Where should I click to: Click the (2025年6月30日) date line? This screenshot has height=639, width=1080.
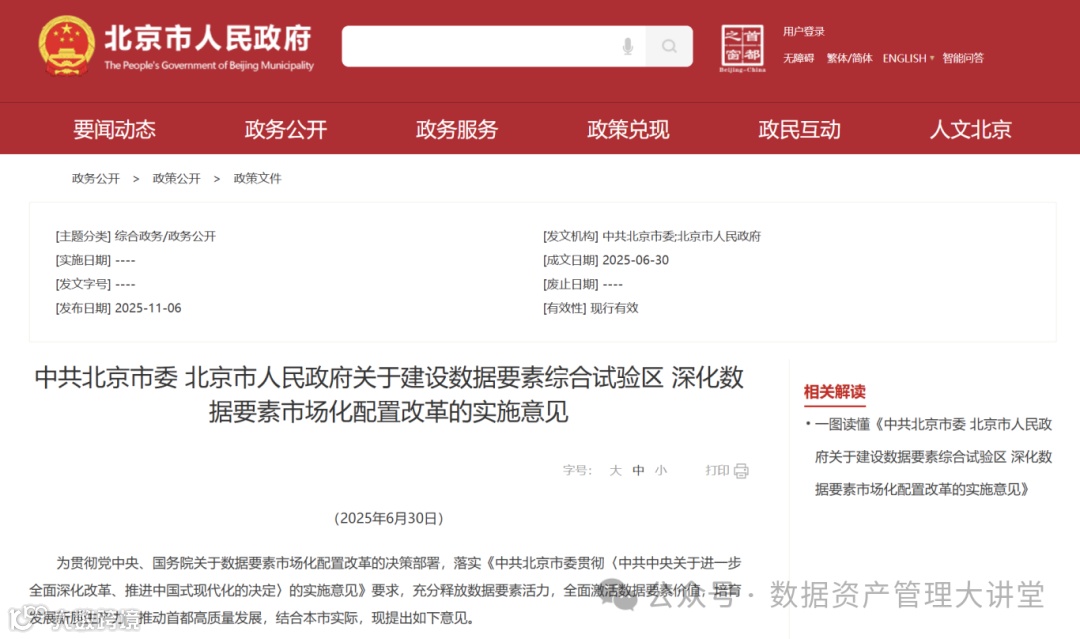click(389, 518)
